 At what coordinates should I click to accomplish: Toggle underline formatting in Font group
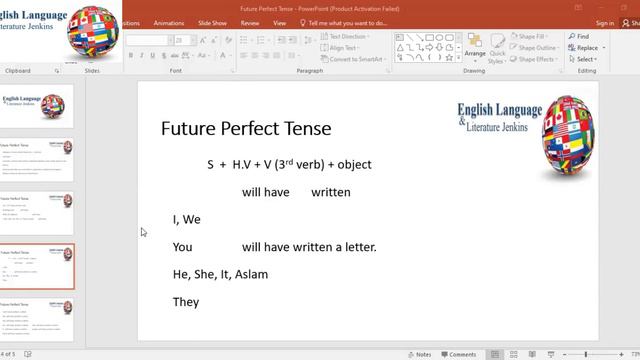(152, 56)
